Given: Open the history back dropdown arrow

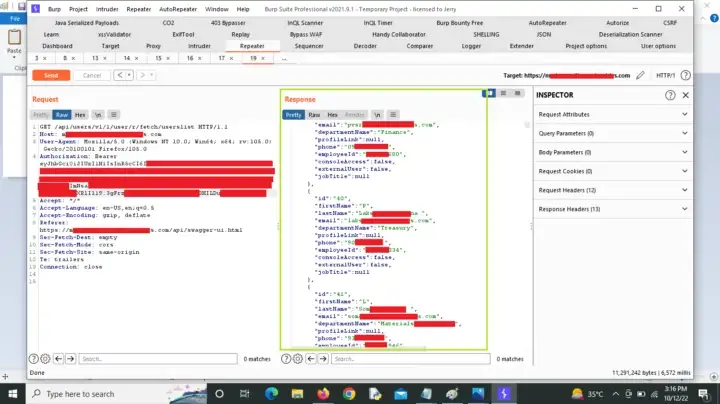Looking at the screenshot, I should pyautogui.click(x=129, y=75).
